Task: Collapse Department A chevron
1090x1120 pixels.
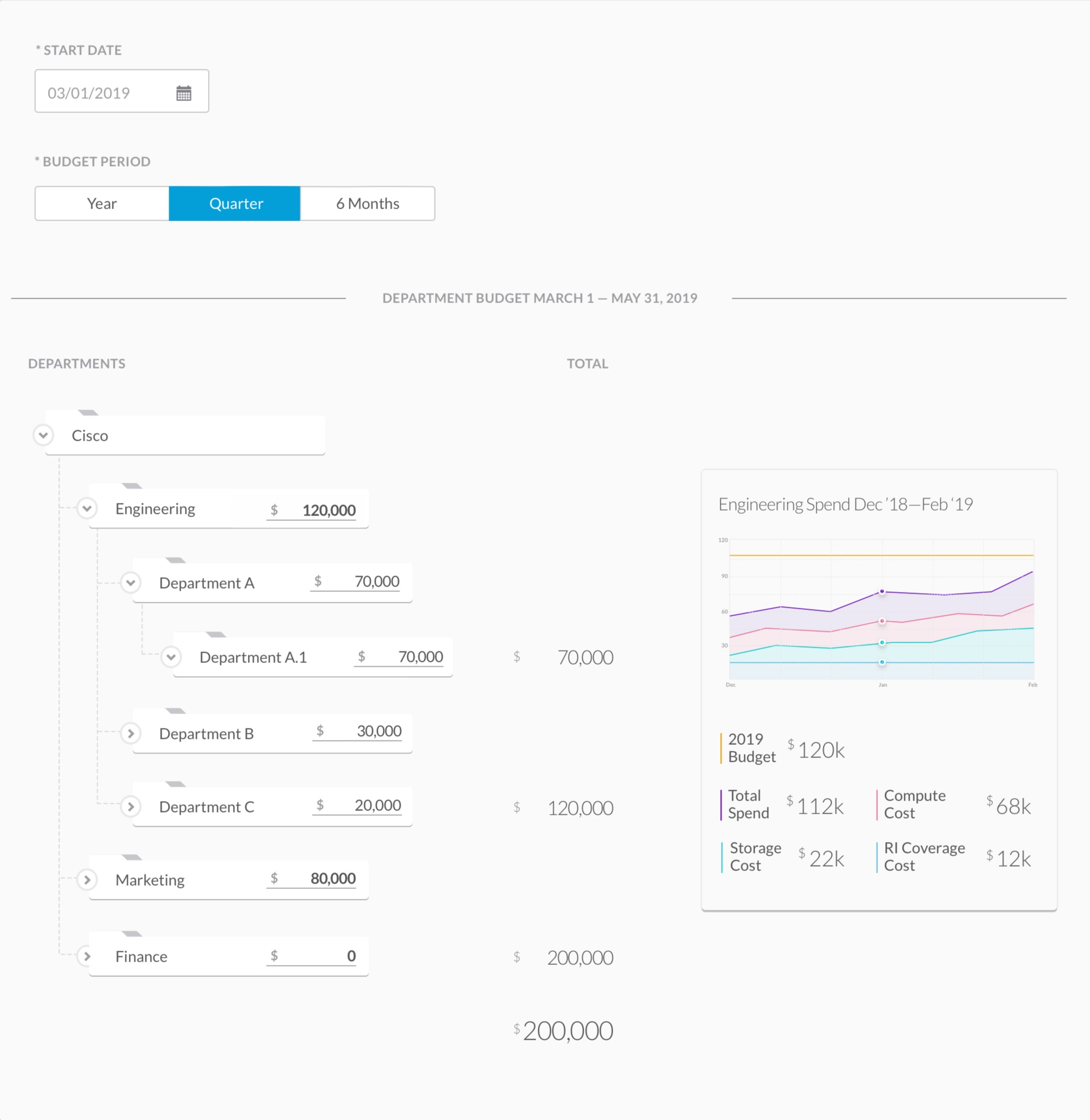Action: (x=131, y=583)
